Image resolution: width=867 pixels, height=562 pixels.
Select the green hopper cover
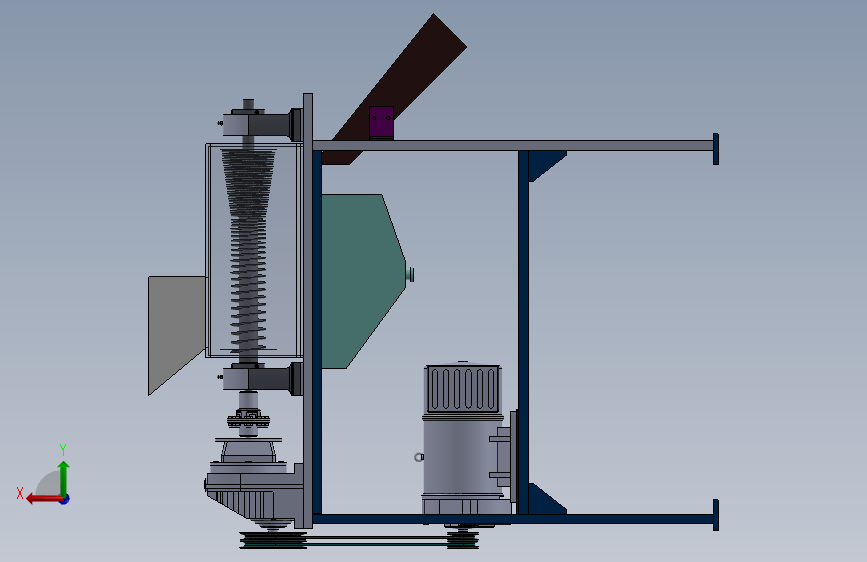362,279
